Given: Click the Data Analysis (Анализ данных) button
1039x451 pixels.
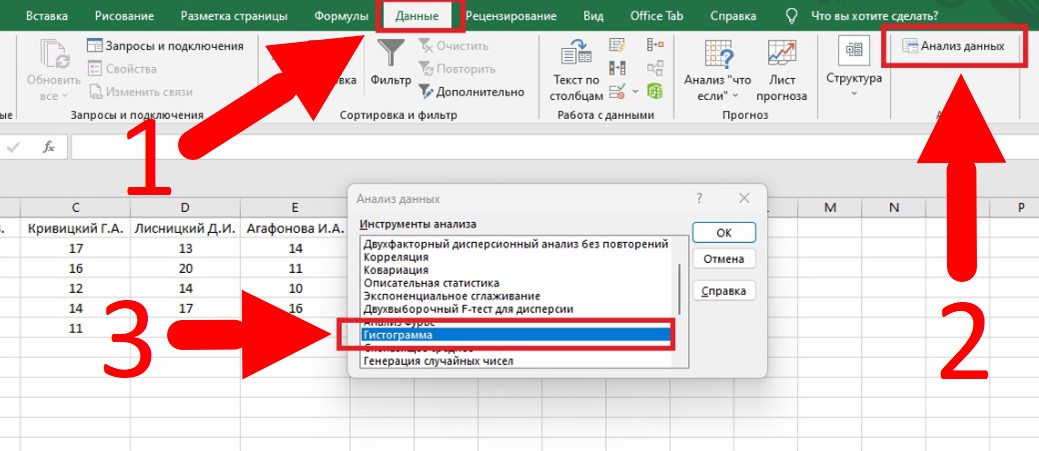Looking at the screenshot, I should 953,46.
